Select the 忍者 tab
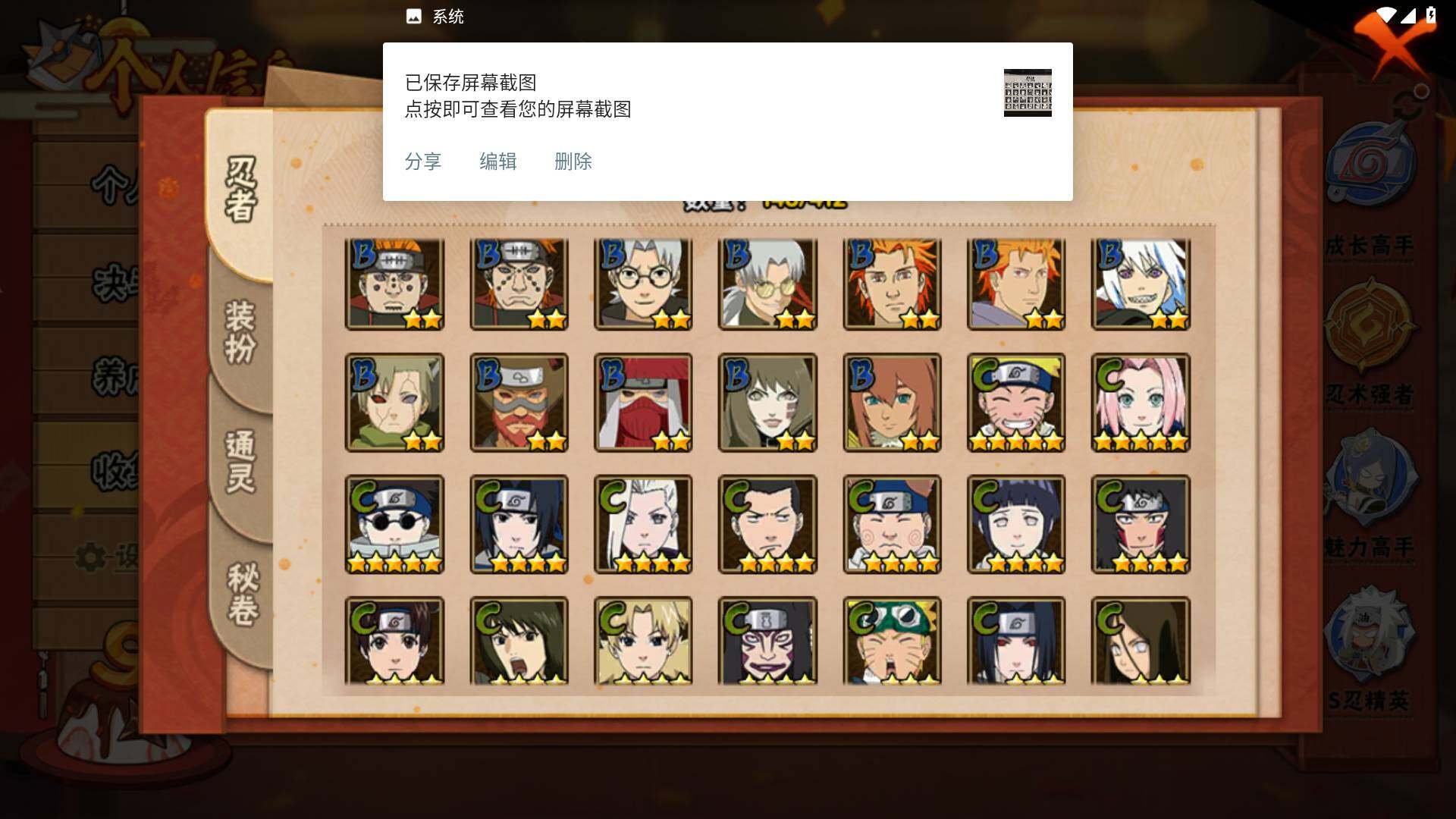This screenshot has width=1456, height=819. 241,190
